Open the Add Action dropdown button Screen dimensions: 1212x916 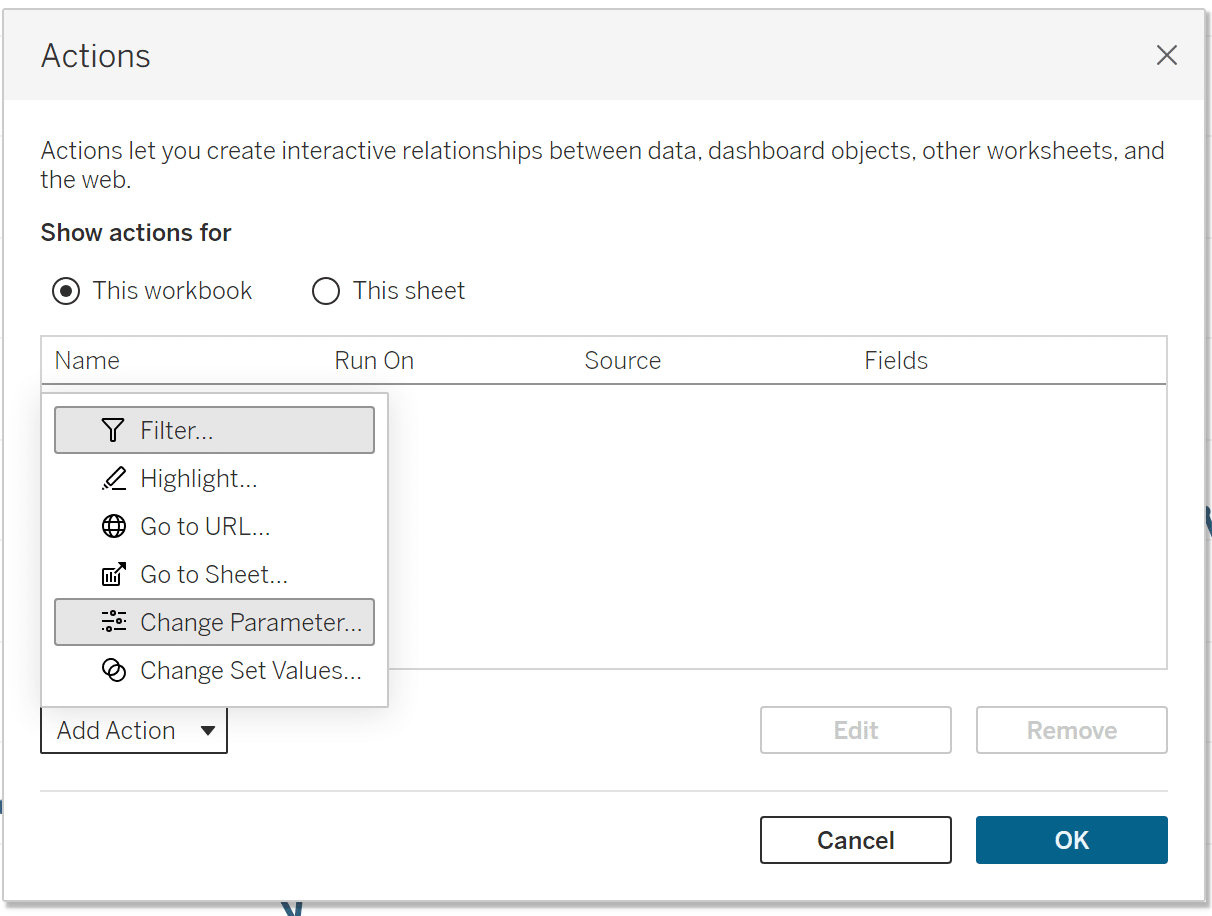(x=134, y=730)
